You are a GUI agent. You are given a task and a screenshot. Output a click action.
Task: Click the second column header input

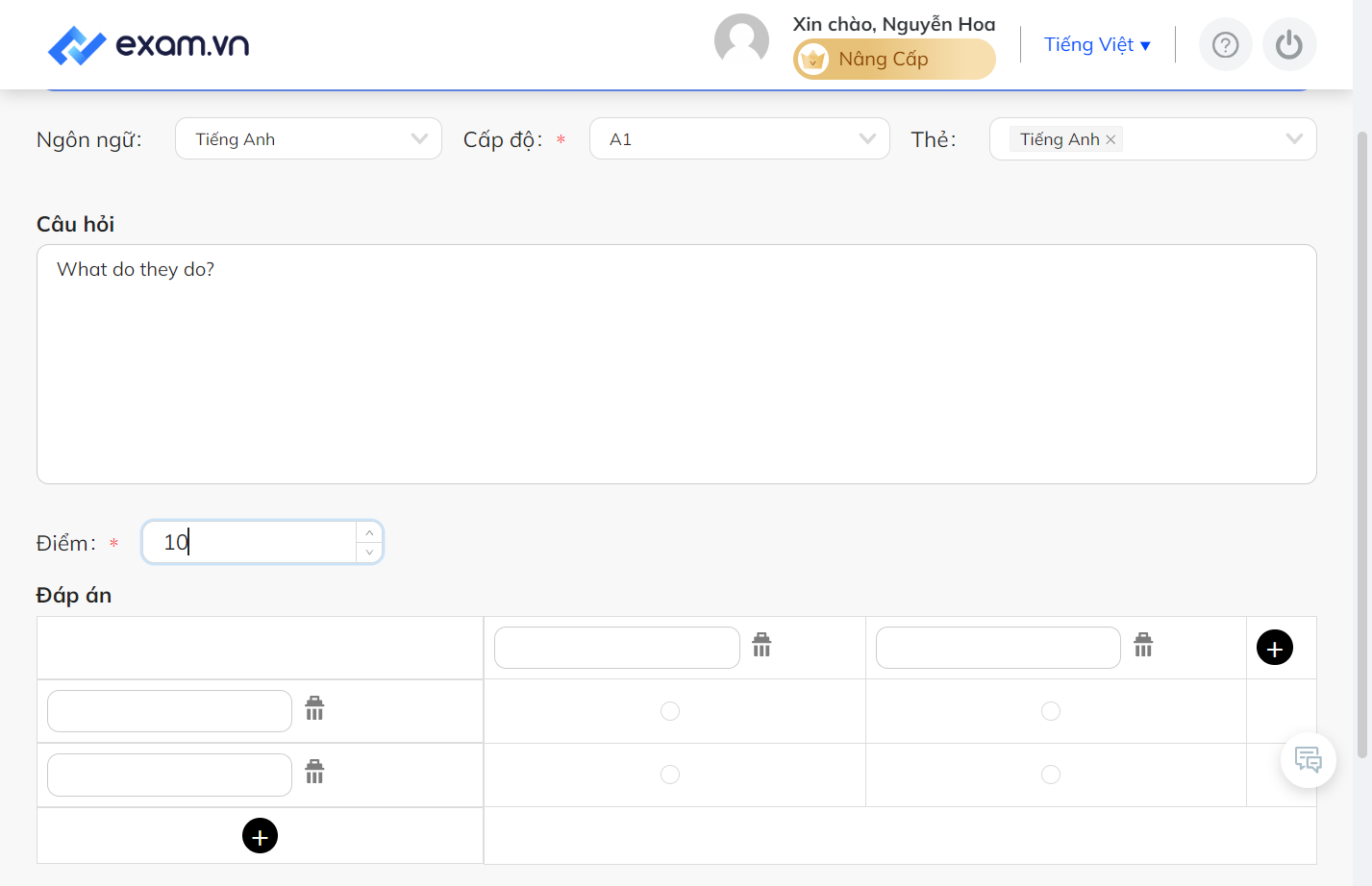coord(998,648)
